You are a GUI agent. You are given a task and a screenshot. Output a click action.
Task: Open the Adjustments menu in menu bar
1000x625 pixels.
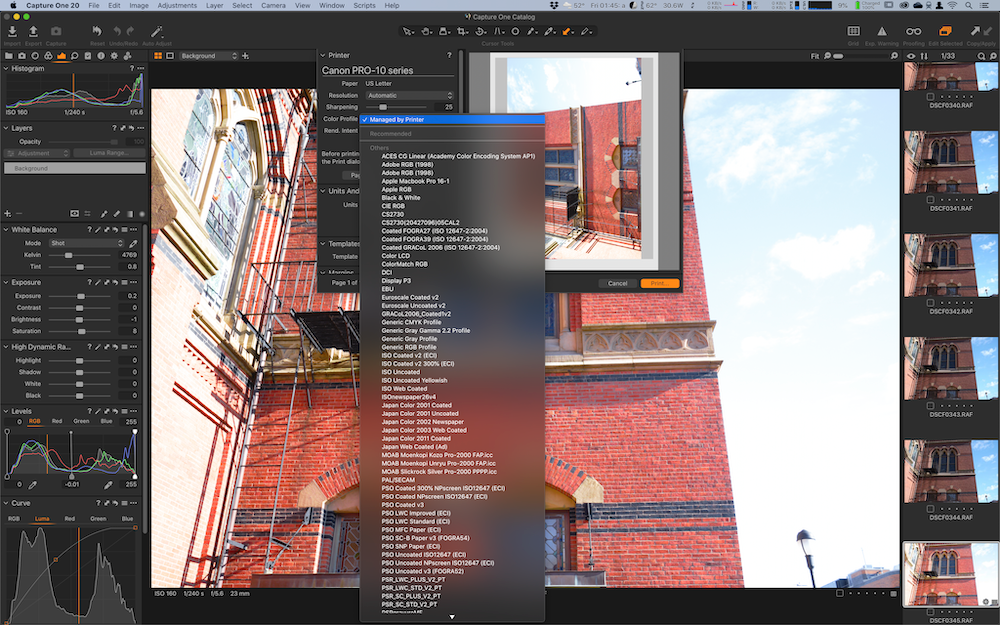[177, 5]
